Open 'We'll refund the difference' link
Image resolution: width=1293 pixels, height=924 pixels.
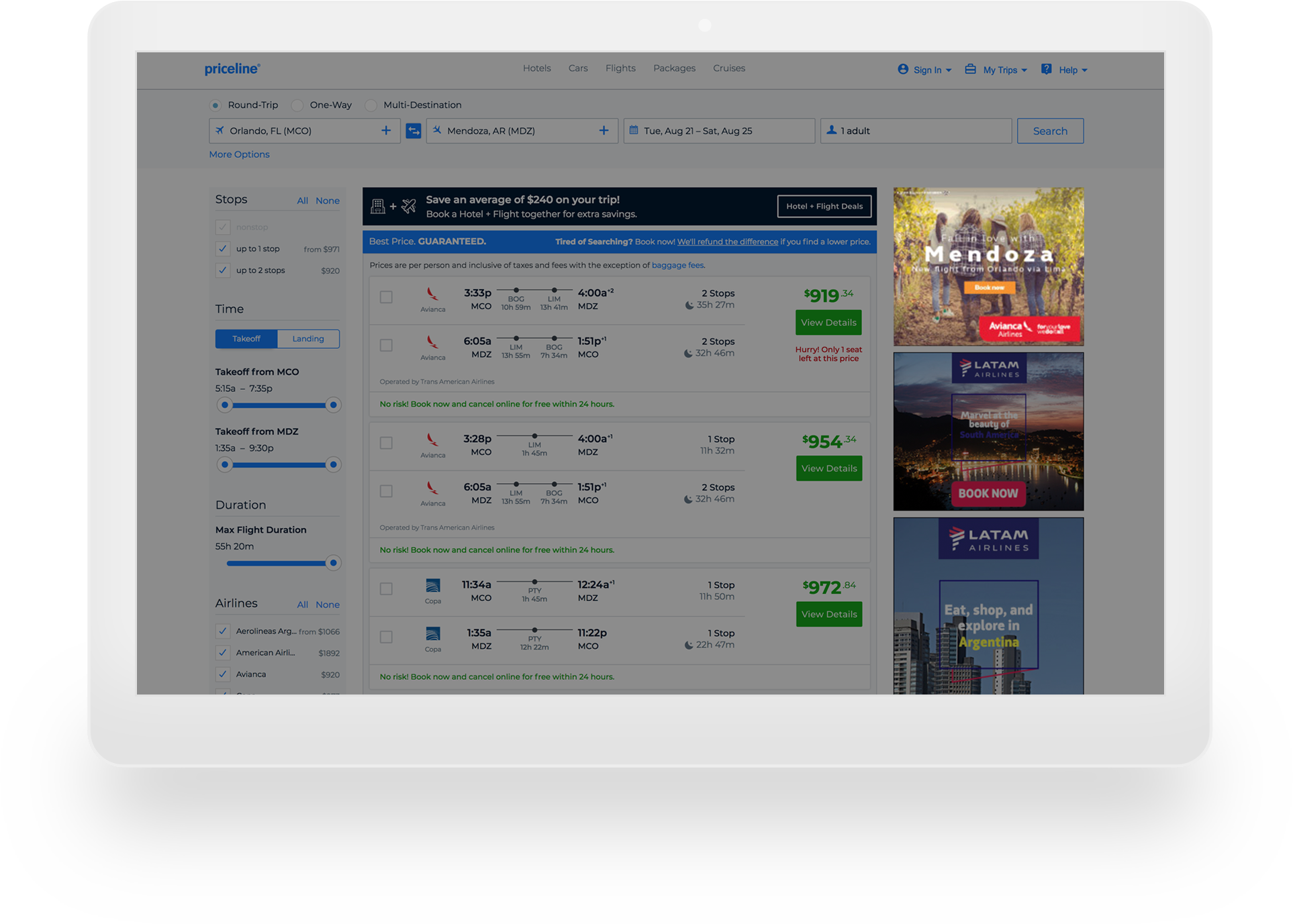coord(728,242)
